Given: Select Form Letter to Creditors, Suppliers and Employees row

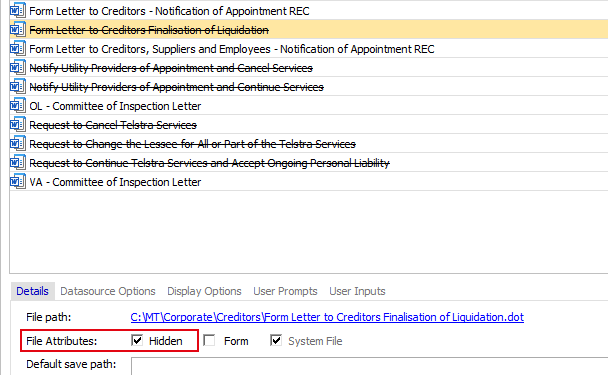Looking at the screenshot, I should [309, 49].
